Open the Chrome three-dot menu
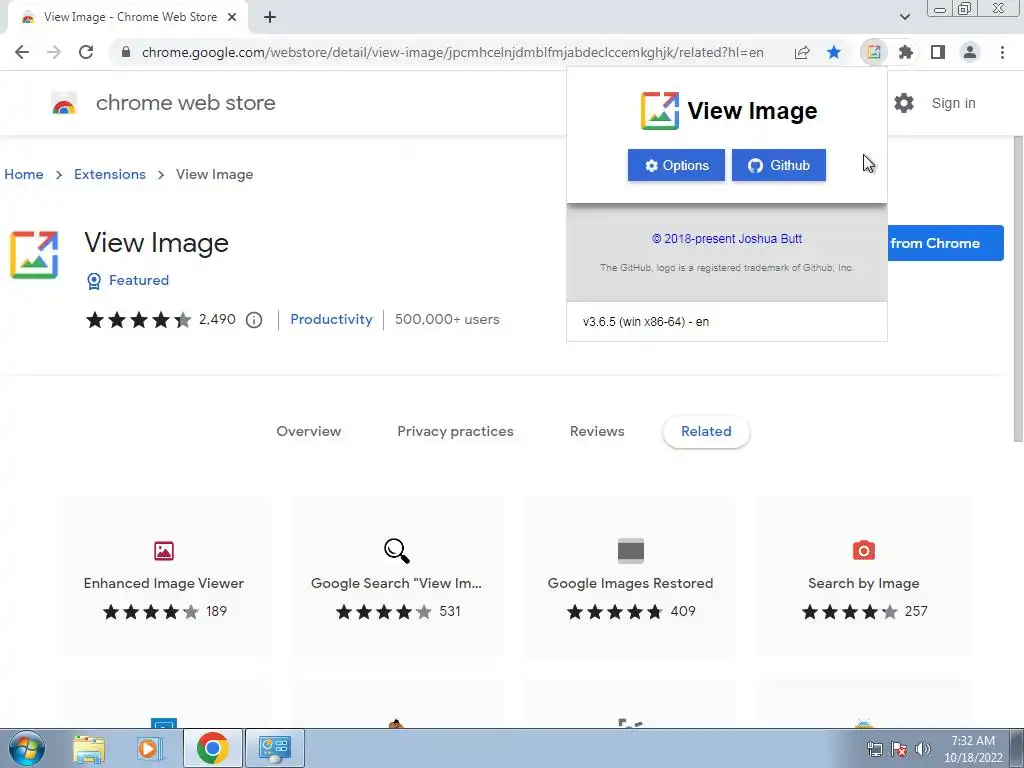Screen dimensions: 1024x768 click(x=1002, y=52)
